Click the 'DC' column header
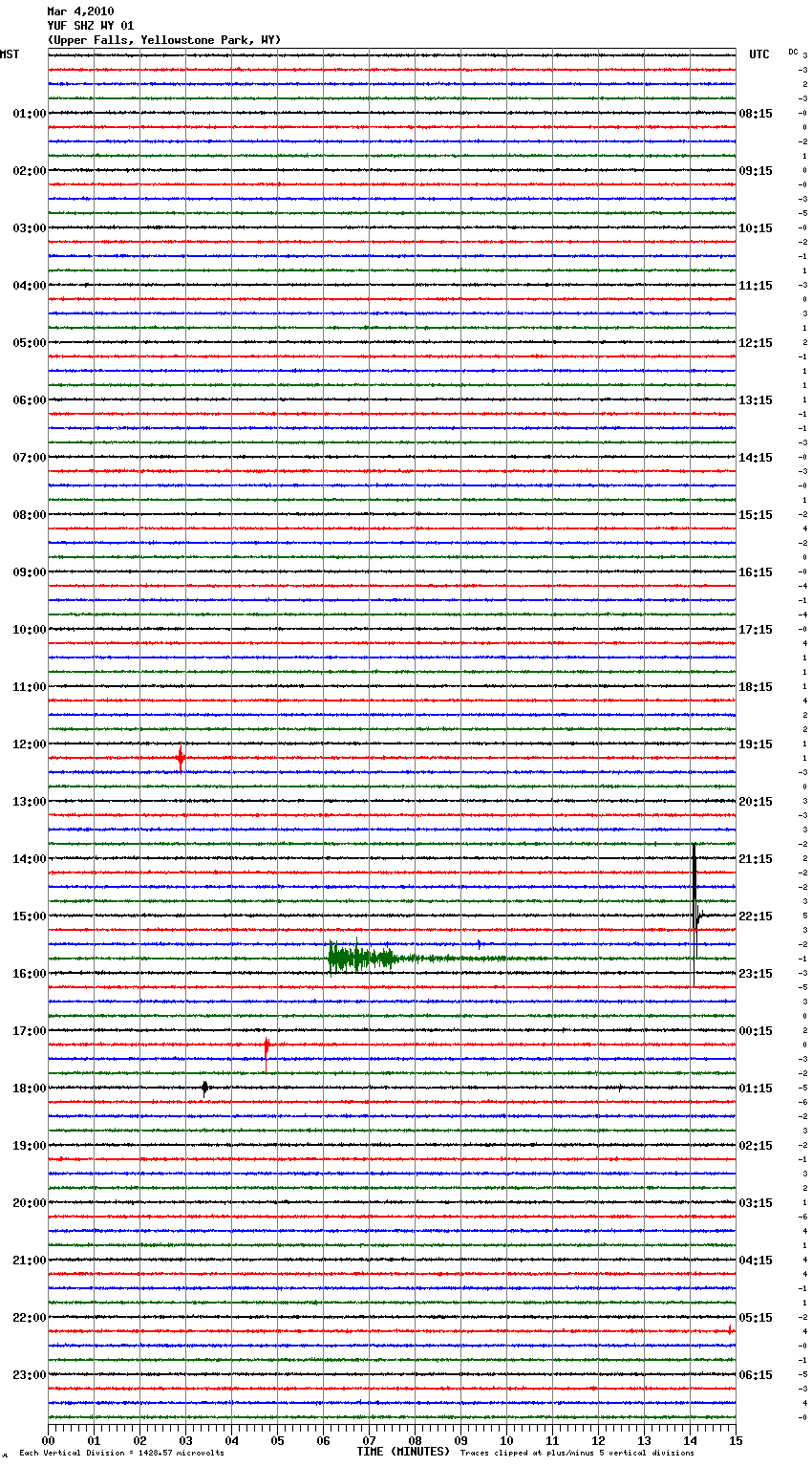Image resolution: width=812 pixels, height=1466 pixels. tap(793, 52)
